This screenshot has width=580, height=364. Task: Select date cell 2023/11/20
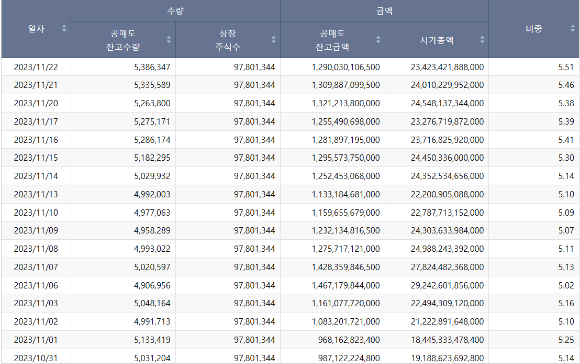[36, 103]
